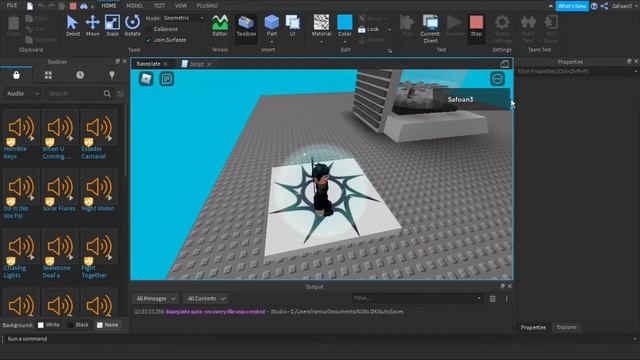Toggle the Join Surfaces checkbox
The width and height of the screenshot is (640, 360).
[149, 40]
